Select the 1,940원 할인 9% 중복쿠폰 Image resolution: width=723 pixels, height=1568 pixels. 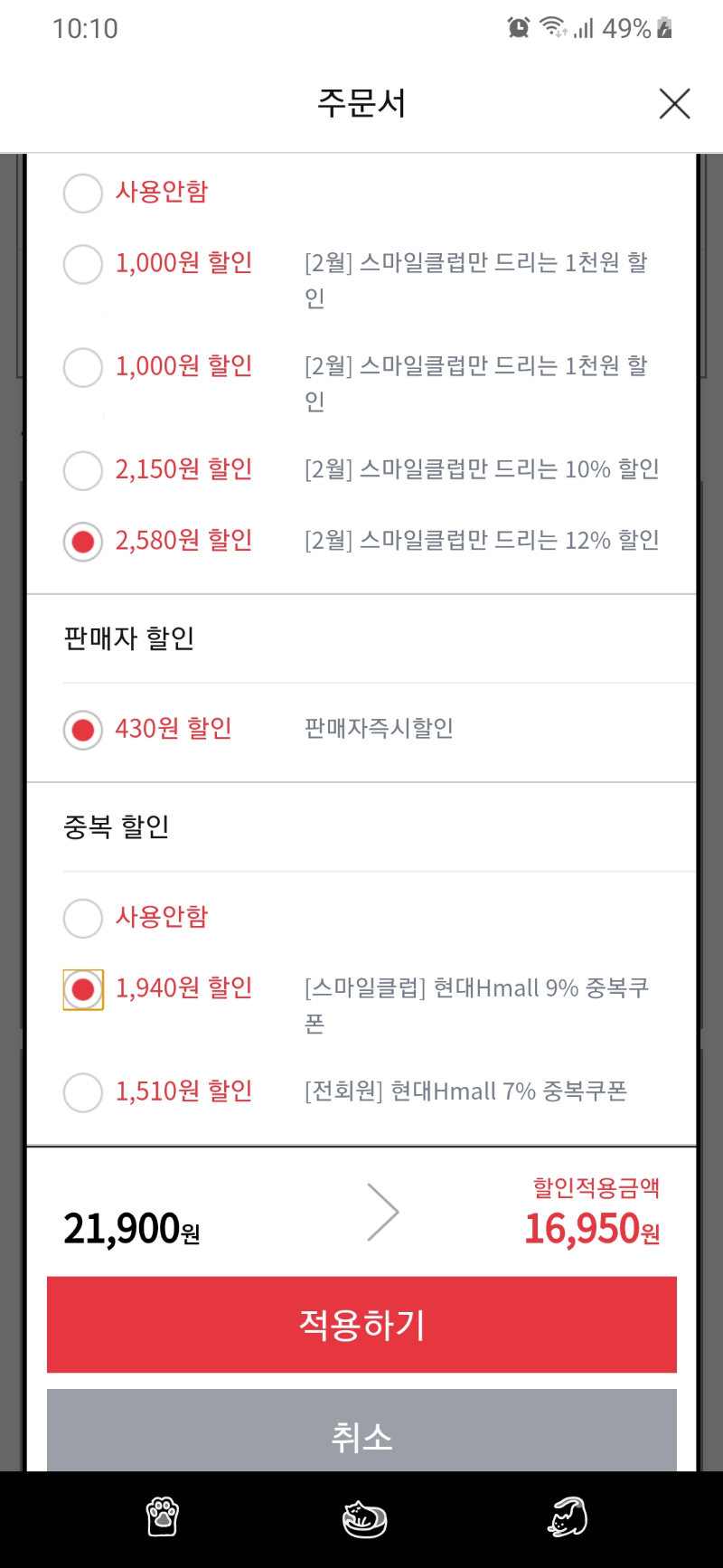click(x=83, y=989)
